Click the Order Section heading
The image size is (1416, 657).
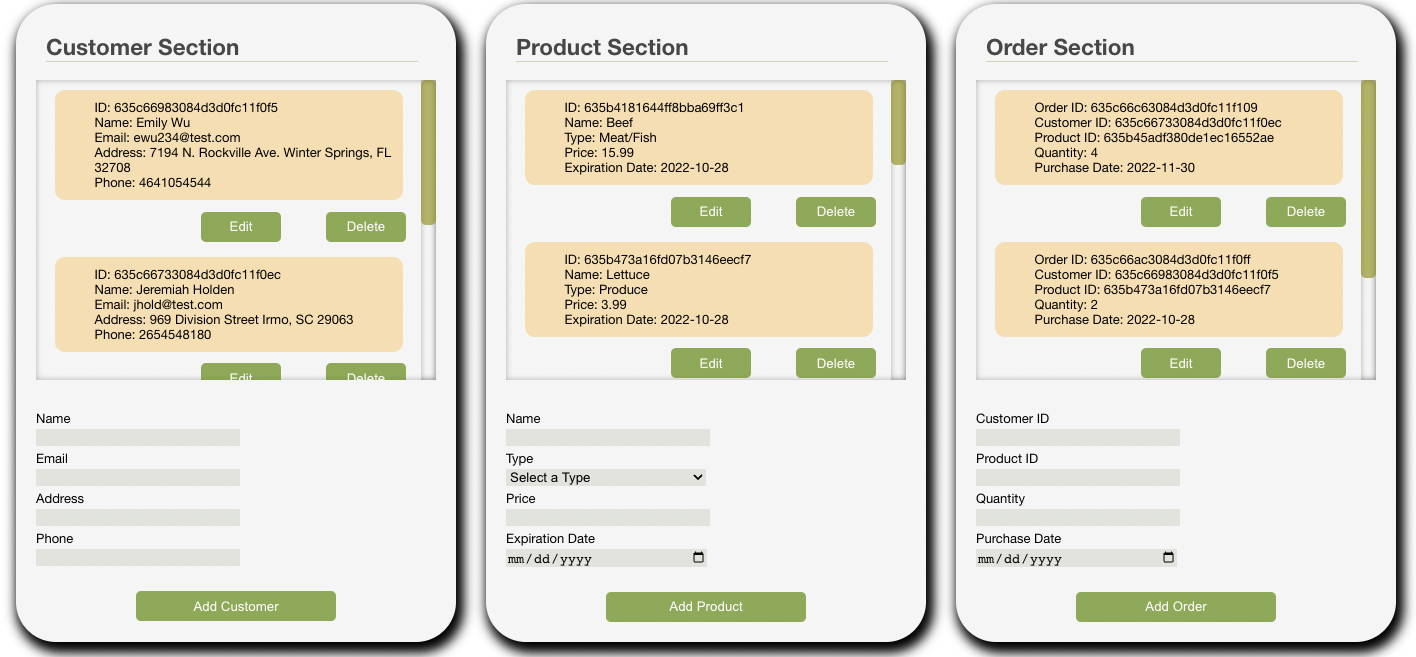1060,47
